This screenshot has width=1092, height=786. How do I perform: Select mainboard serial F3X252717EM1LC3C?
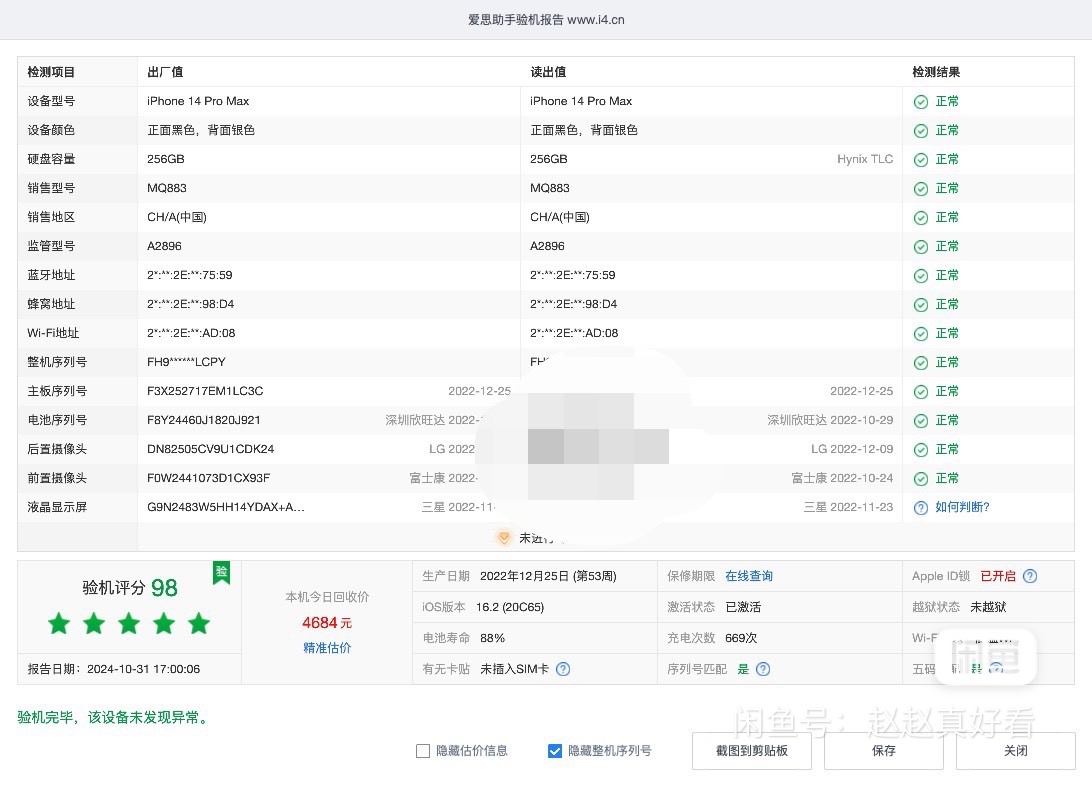coord(205,391)
